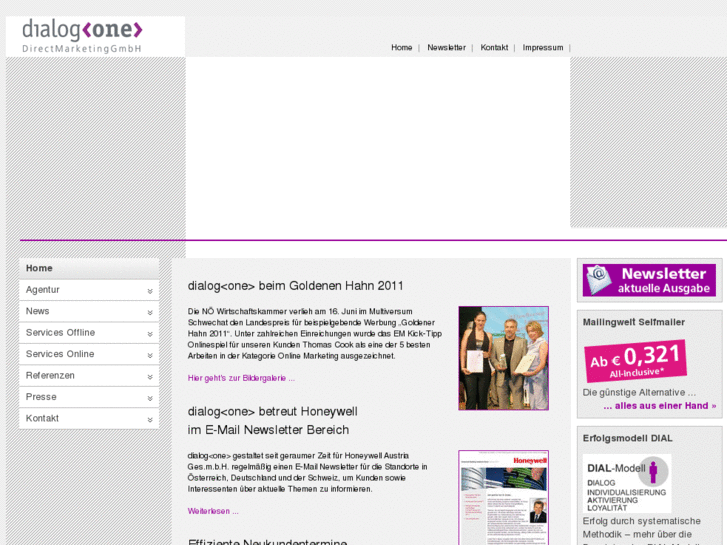
Task: Click the 'Die günstige Alternative ...' text
Action: 639,392
